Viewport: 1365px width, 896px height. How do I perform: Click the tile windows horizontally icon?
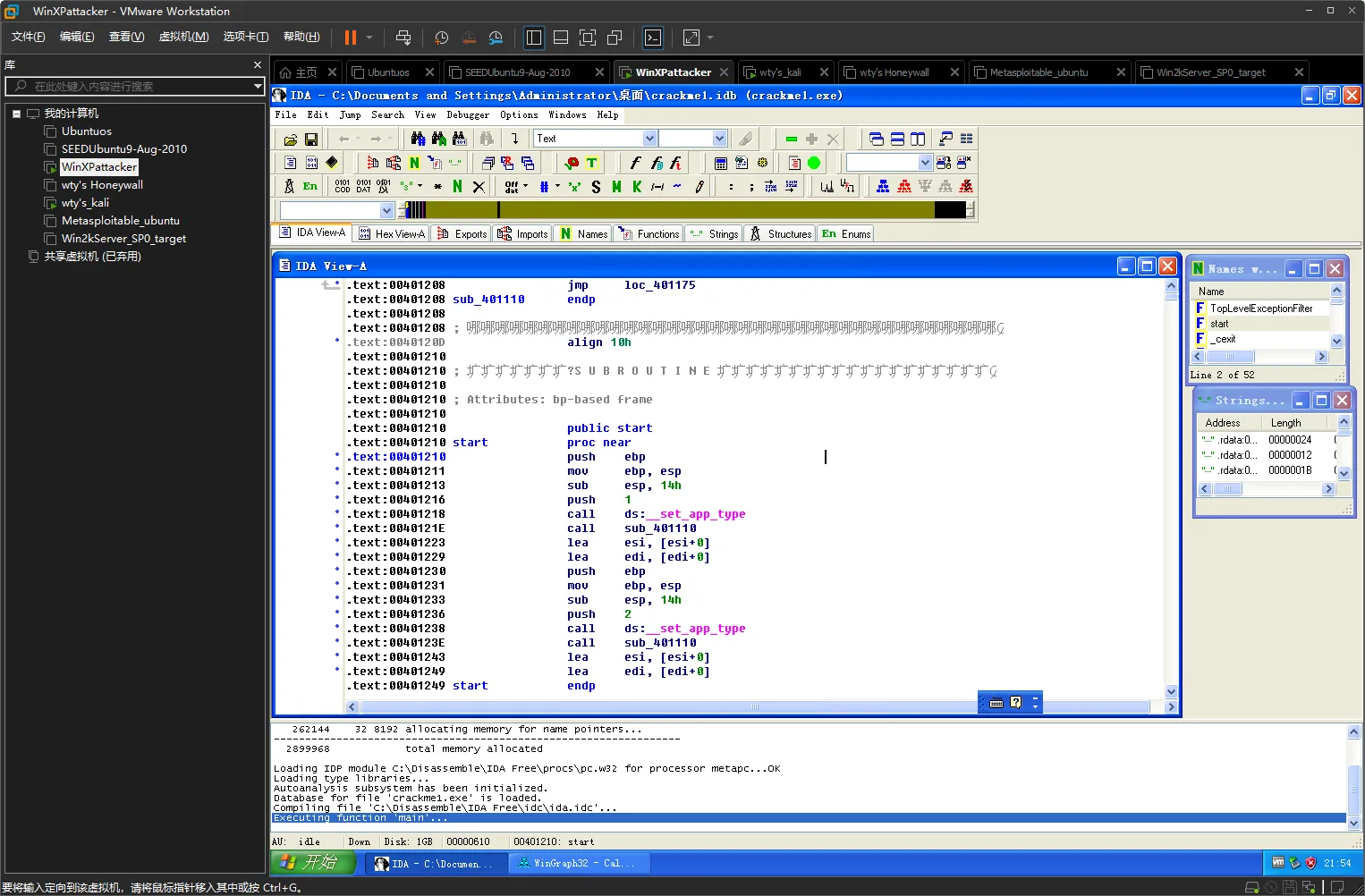pos(897,139)
